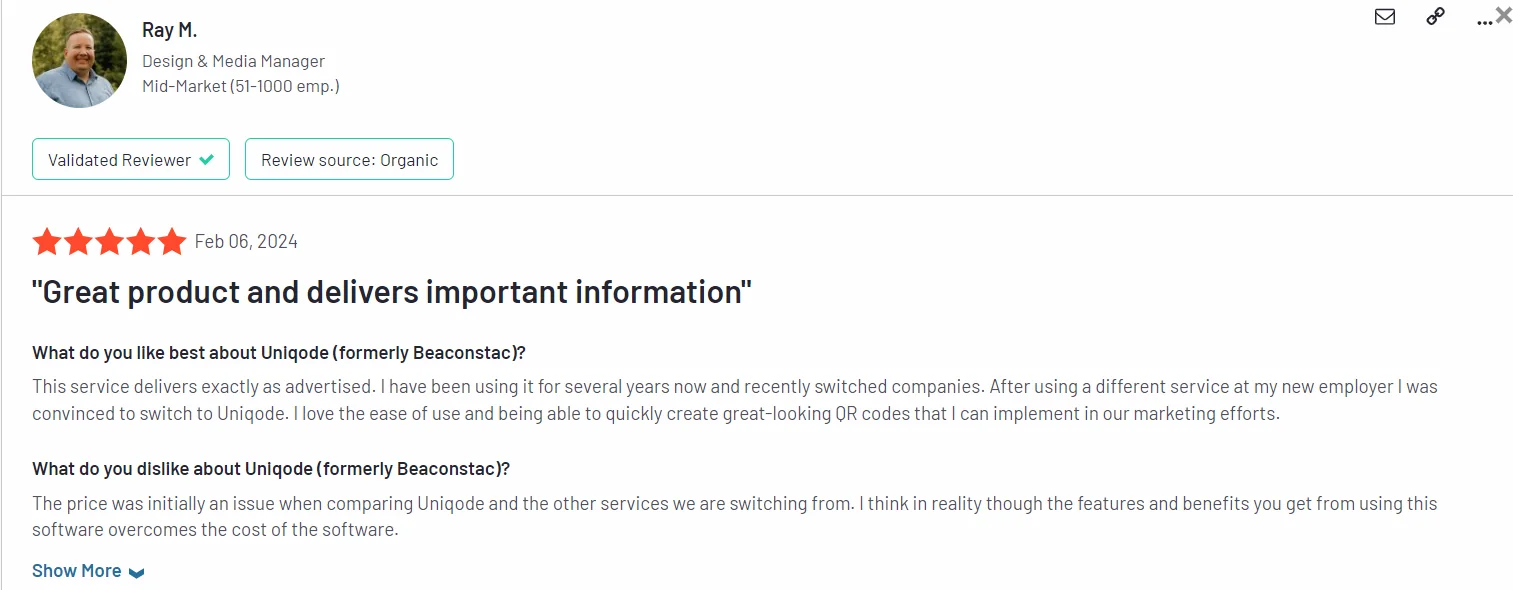Click the first rating star

pos(46,242)
